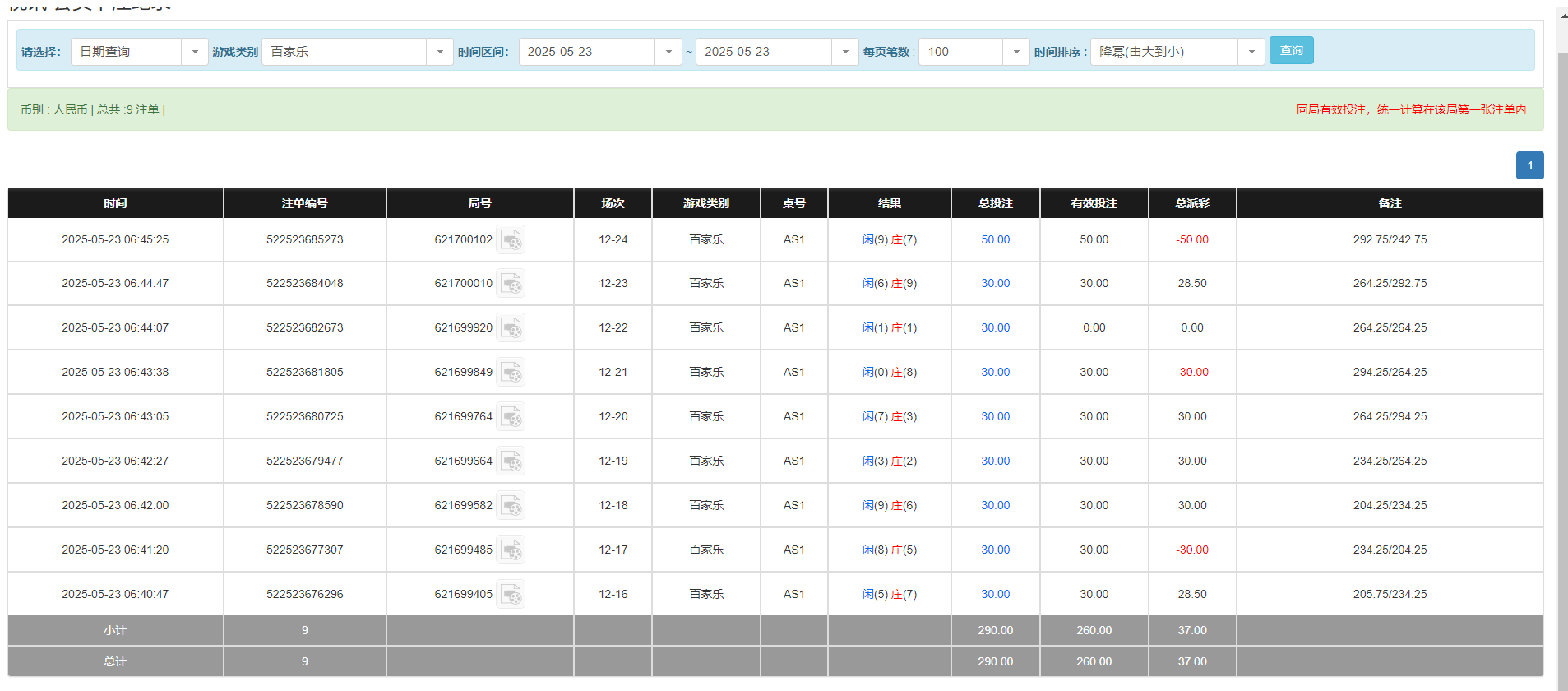Click total bet 50.00 link in first row

(x=995, y=240)
